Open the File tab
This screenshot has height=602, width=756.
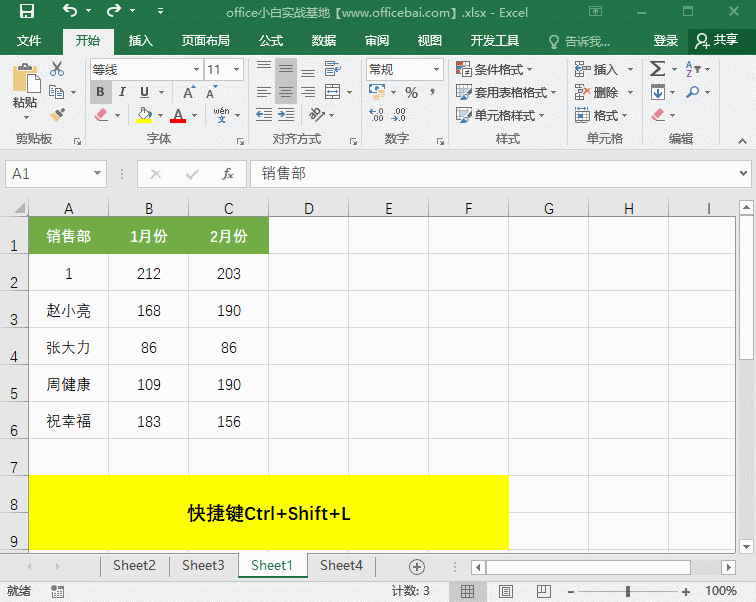[29, 41]
